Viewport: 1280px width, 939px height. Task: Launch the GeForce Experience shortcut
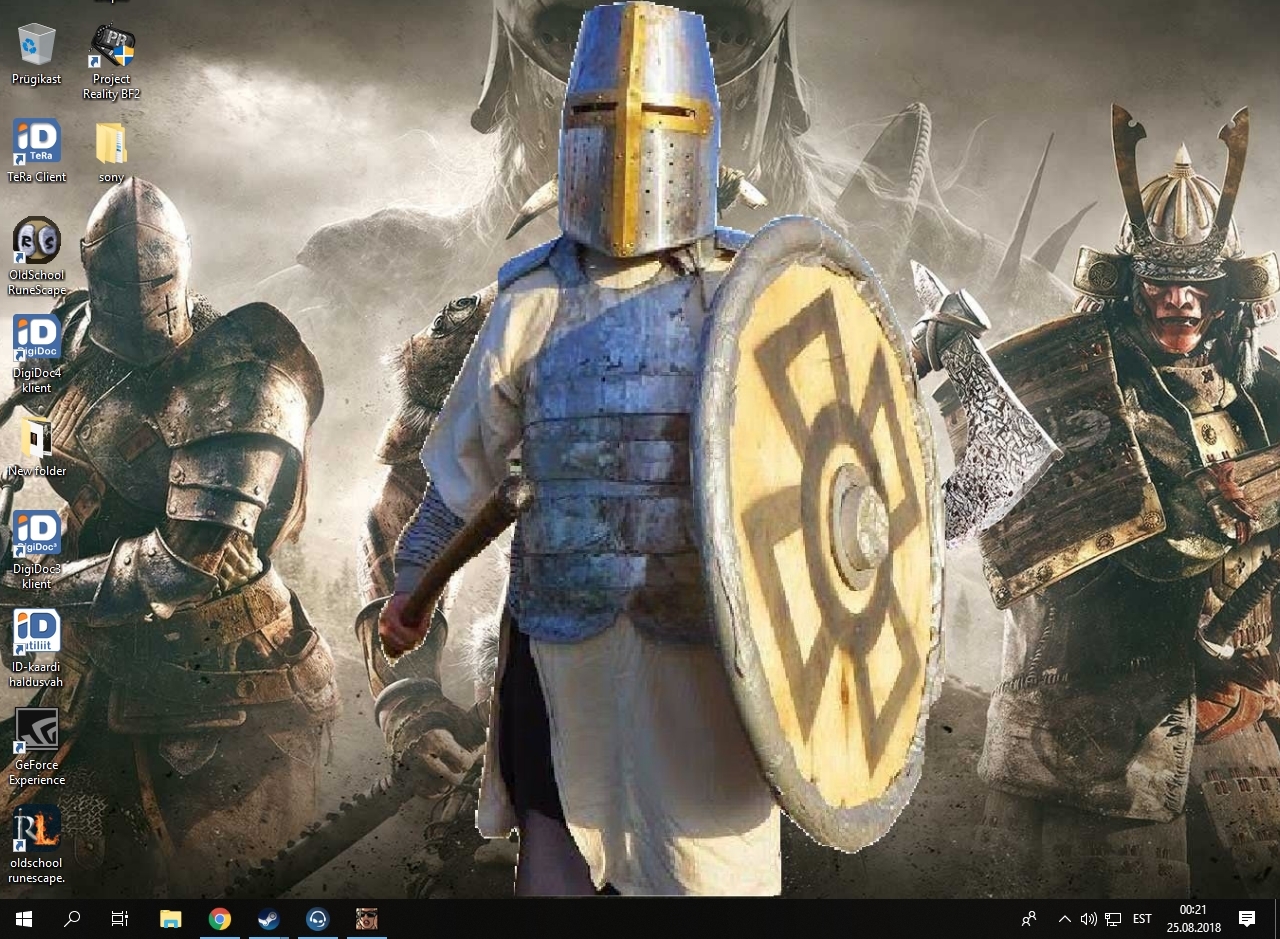pos(37,747)
